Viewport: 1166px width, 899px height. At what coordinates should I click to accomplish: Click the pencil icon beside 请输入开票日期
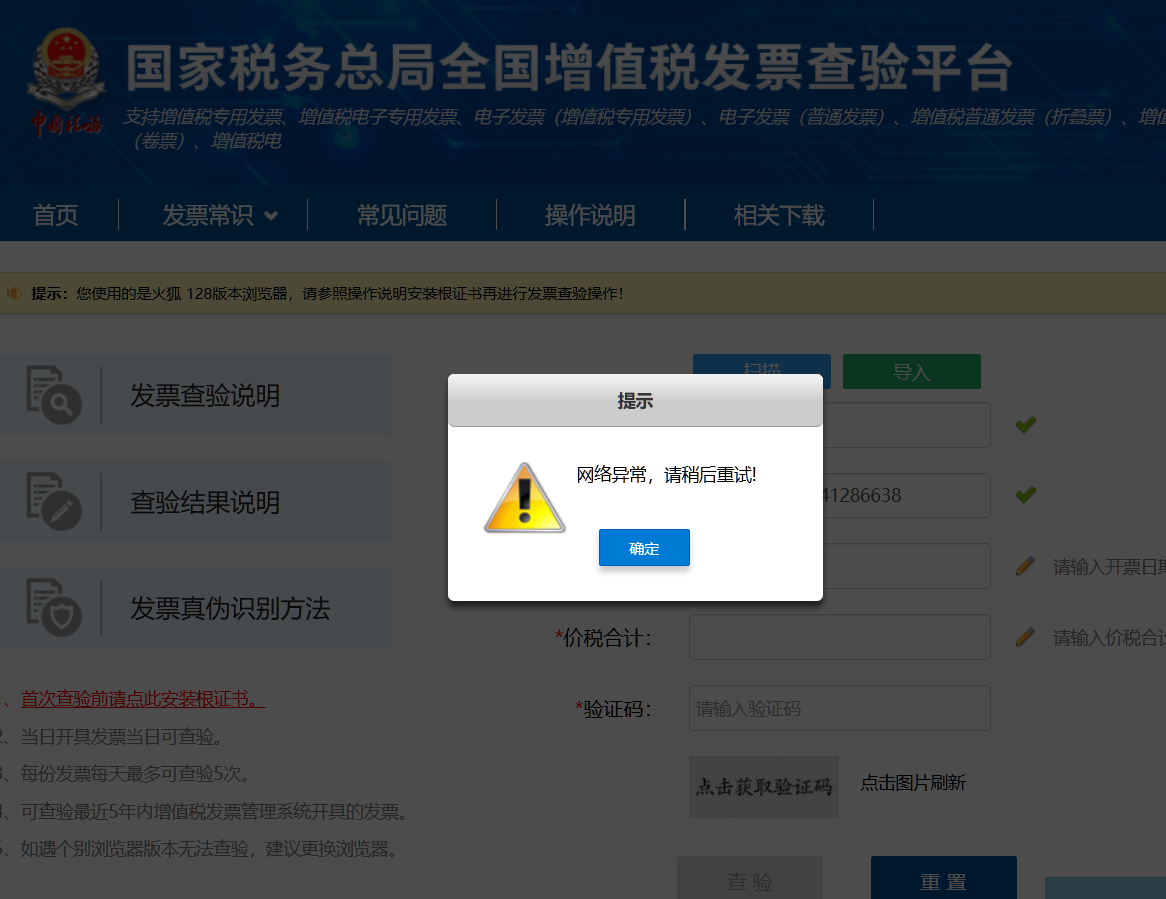coord(1025,566)
